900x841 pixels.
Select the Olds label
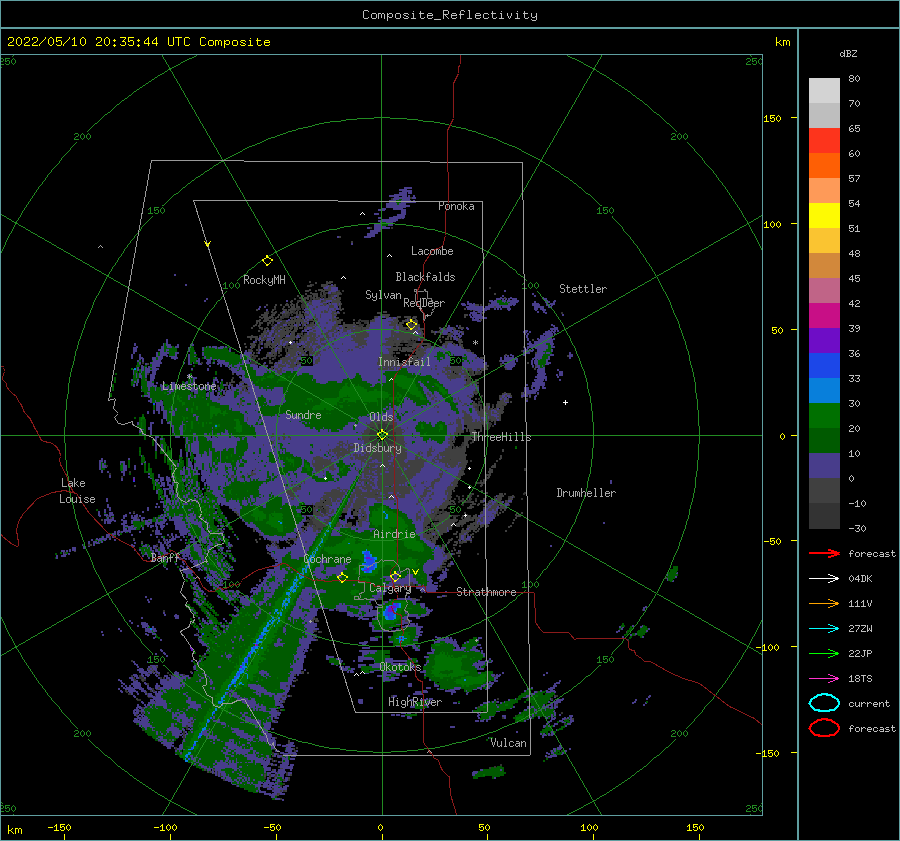[381, 417]
